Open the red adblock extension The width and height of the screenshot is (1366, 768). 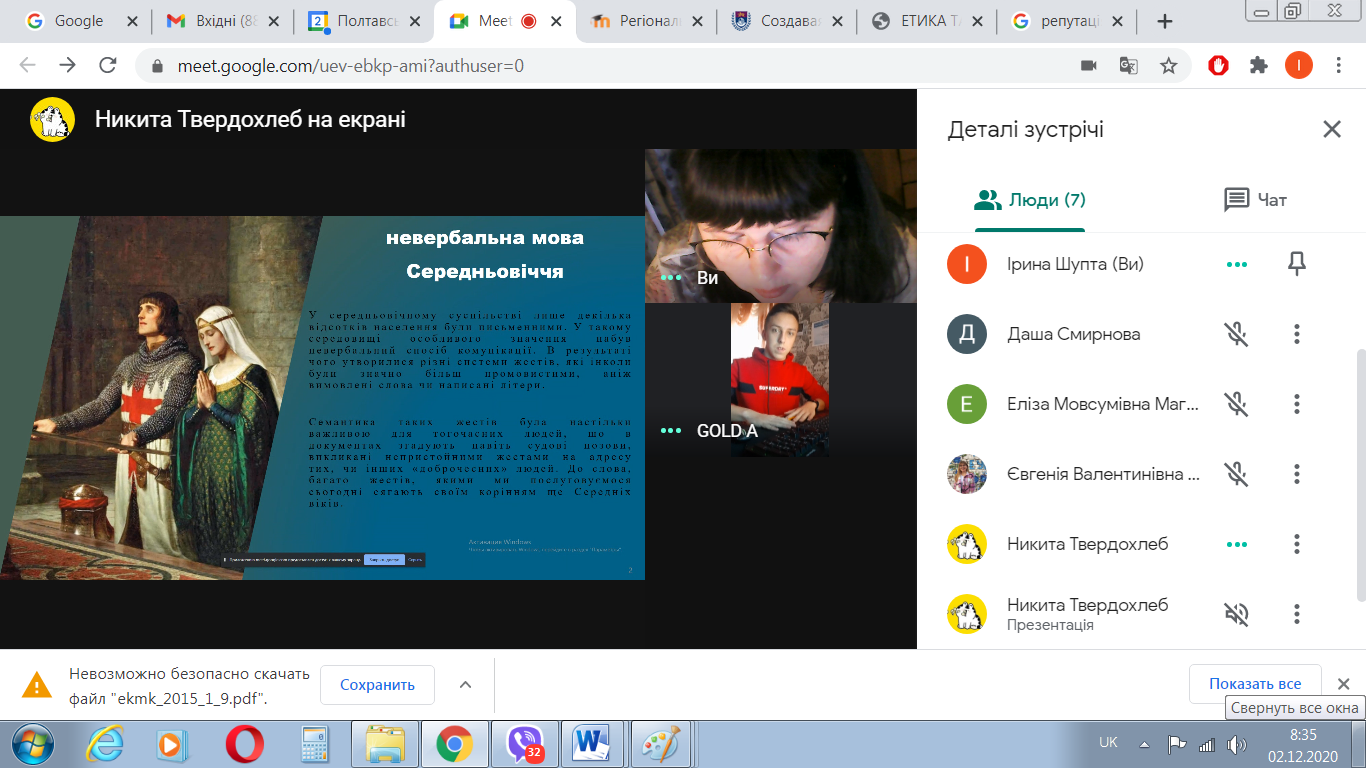pyautogui.click(x=1218, y=65)
